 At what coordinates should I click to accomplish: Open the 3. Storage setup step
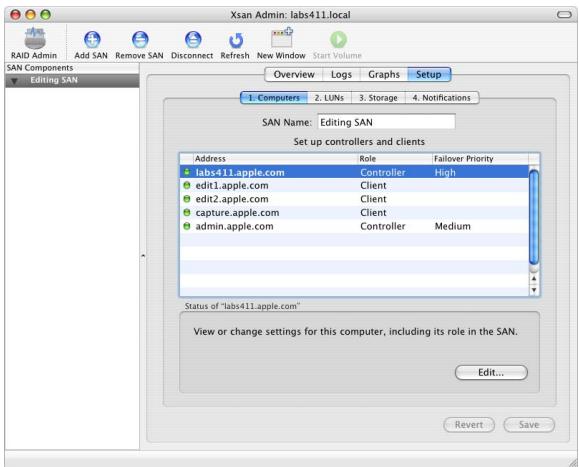coord(378,98)
